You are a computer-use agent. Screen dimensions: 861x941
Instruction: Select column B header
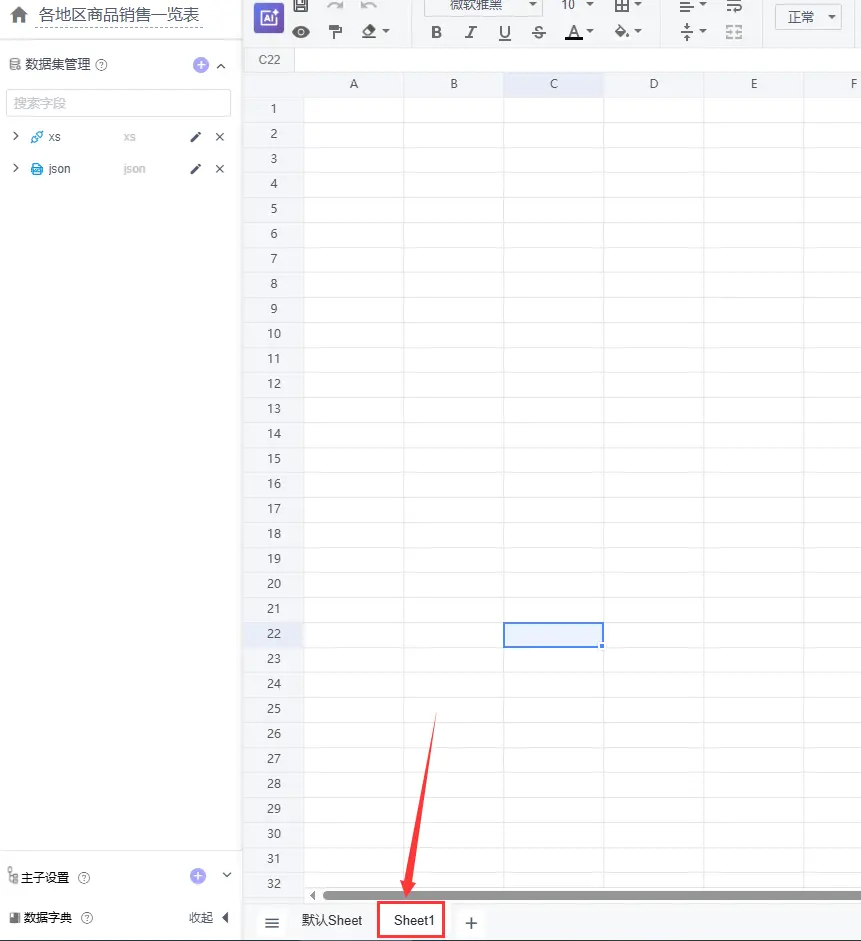454,84
